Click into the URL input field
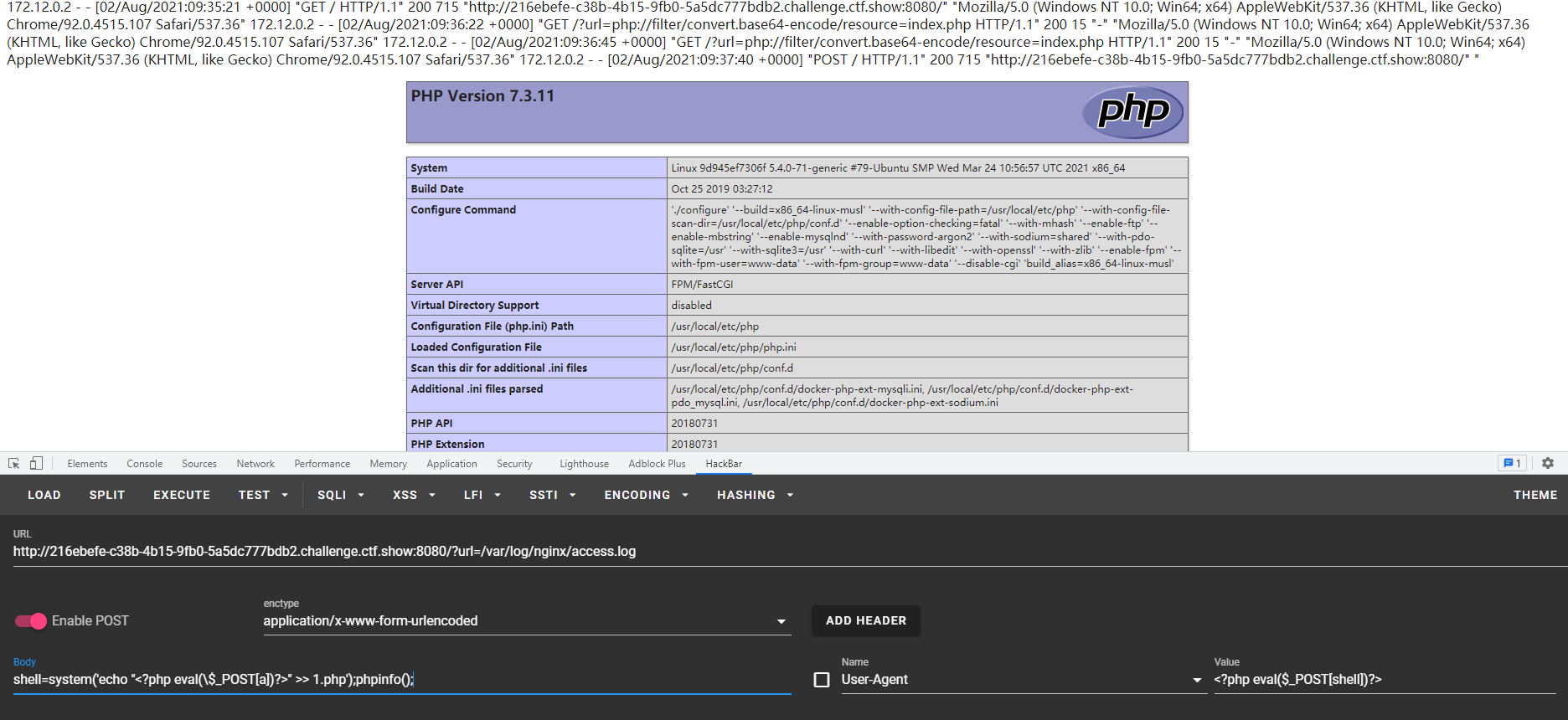The image size is (1568, 720). pos(791,552)
